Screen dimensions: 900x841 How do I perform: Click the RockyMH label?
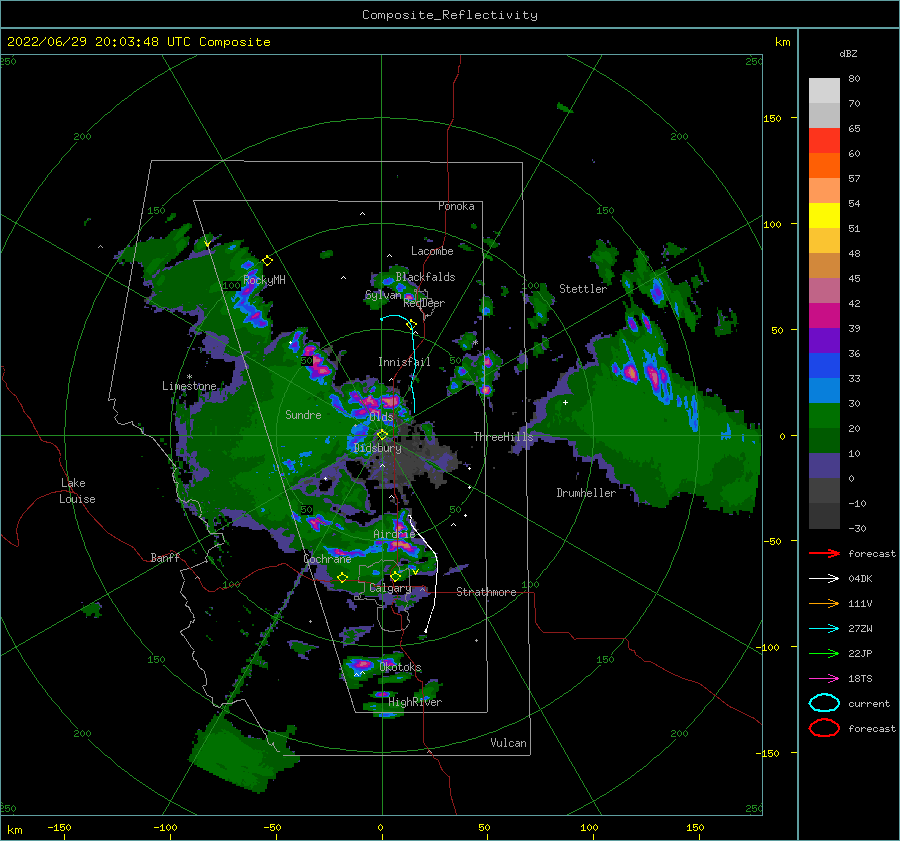(x=264, y=280)
